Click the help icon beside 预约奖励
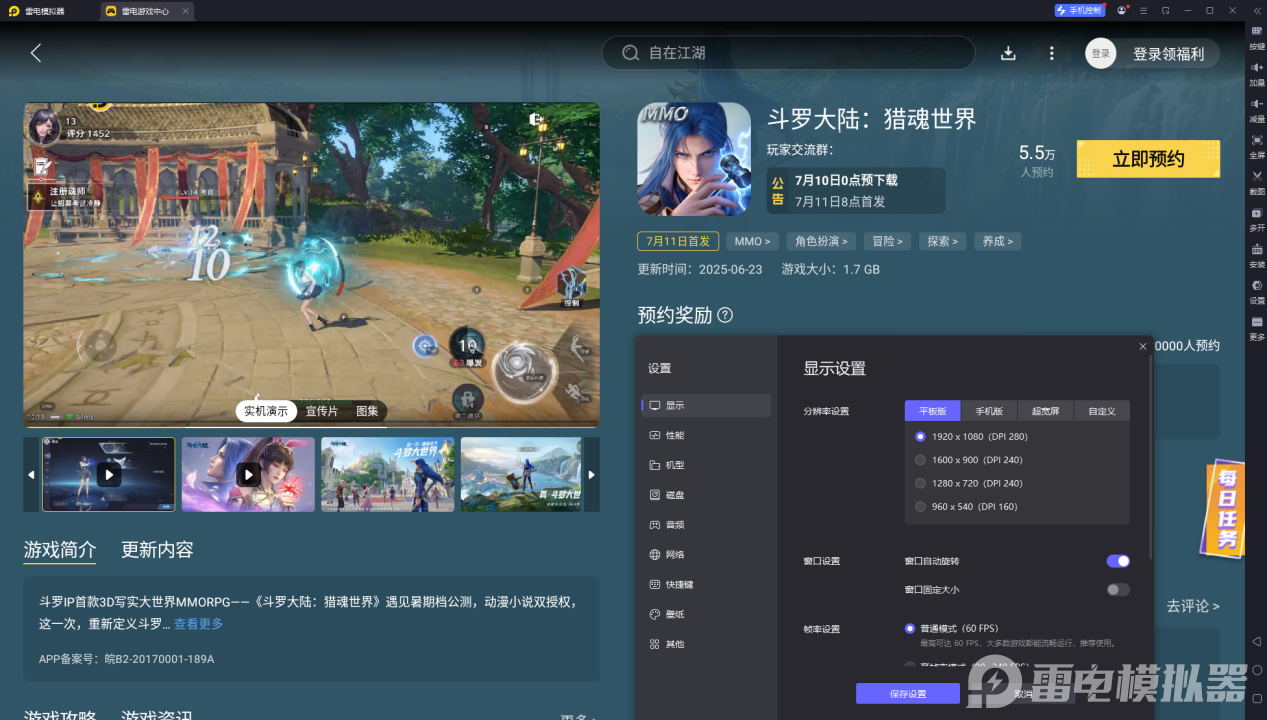1267x720 pixels. coord(725,315)
